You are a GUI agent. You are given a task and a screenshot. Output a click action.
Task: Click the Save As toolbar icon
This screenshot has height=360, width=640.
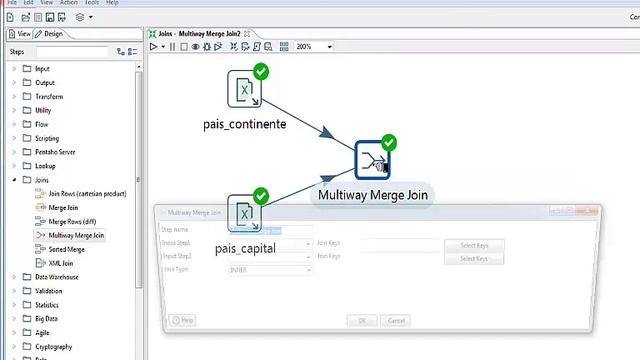(62, 17)
